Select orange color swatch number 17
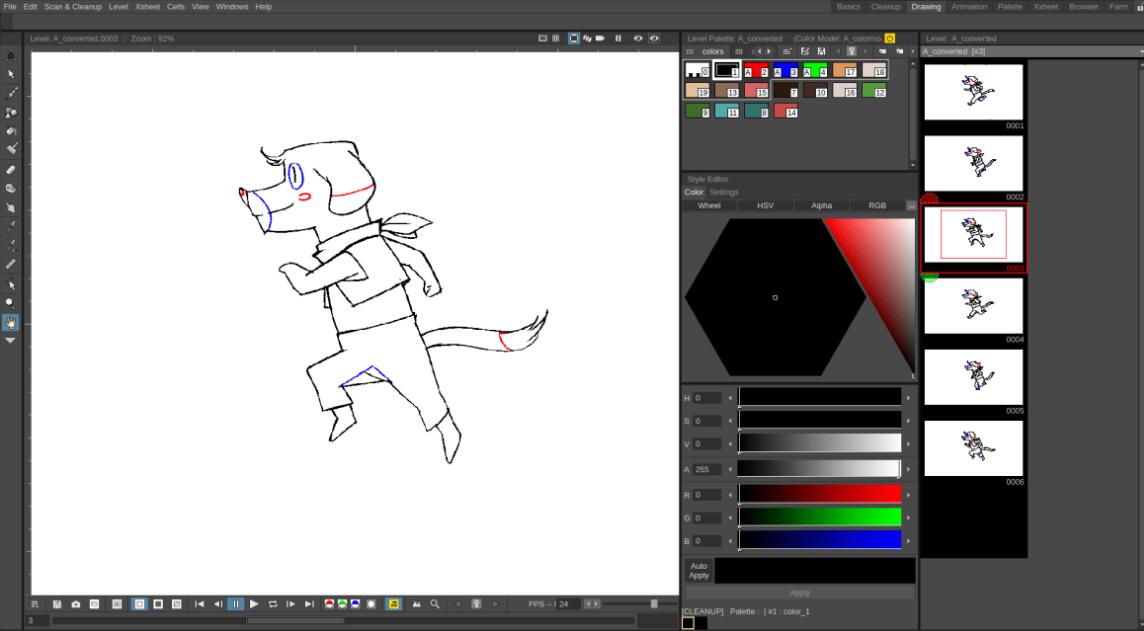The height and width of the screenshot is (631, 1144). pos(844,70)
